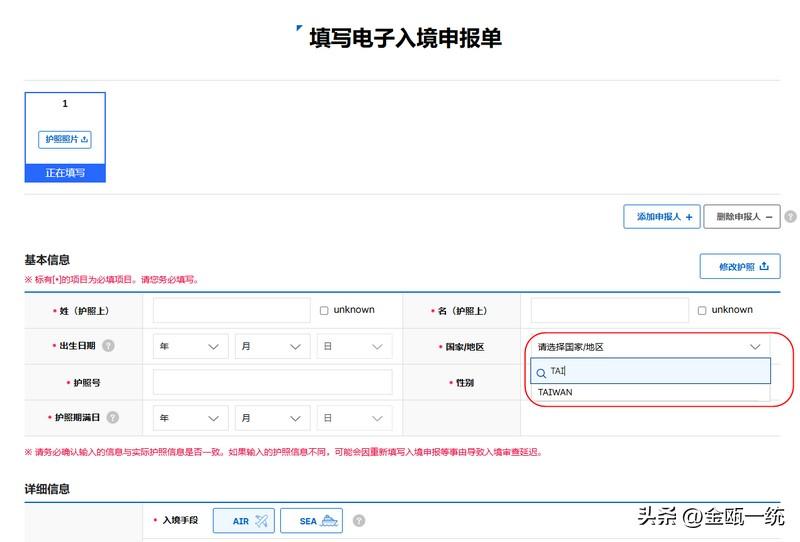
Task: Open help icon beside 删除申报人
Action: tap(790, 217)
